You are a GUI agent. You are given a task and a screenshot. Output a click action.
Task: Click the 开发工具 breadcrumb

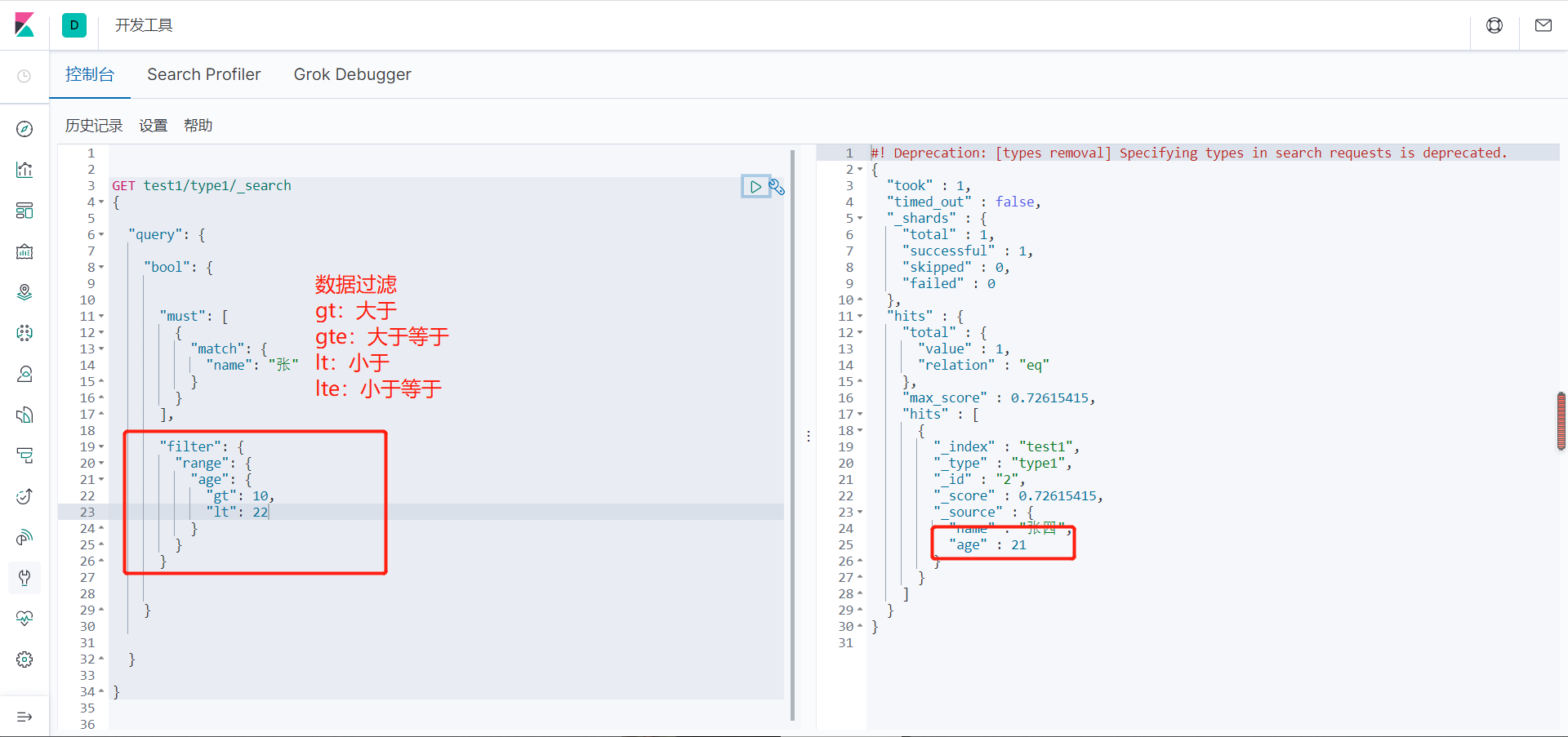[144, 25]
